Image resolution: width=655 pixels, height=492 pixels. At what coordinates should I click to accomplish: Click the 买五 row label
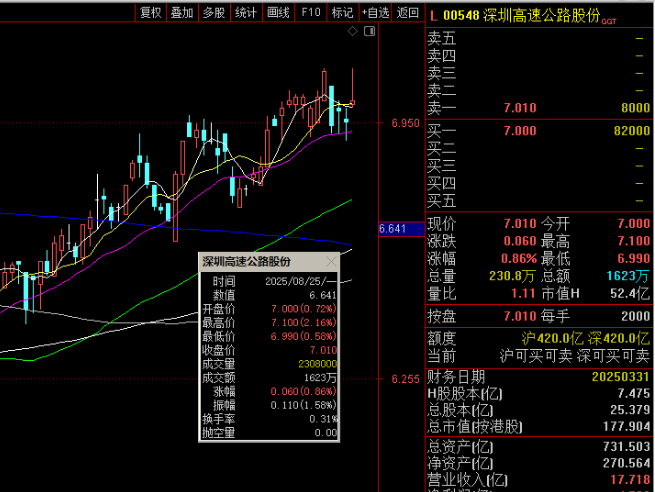click(x=442, y=201)
